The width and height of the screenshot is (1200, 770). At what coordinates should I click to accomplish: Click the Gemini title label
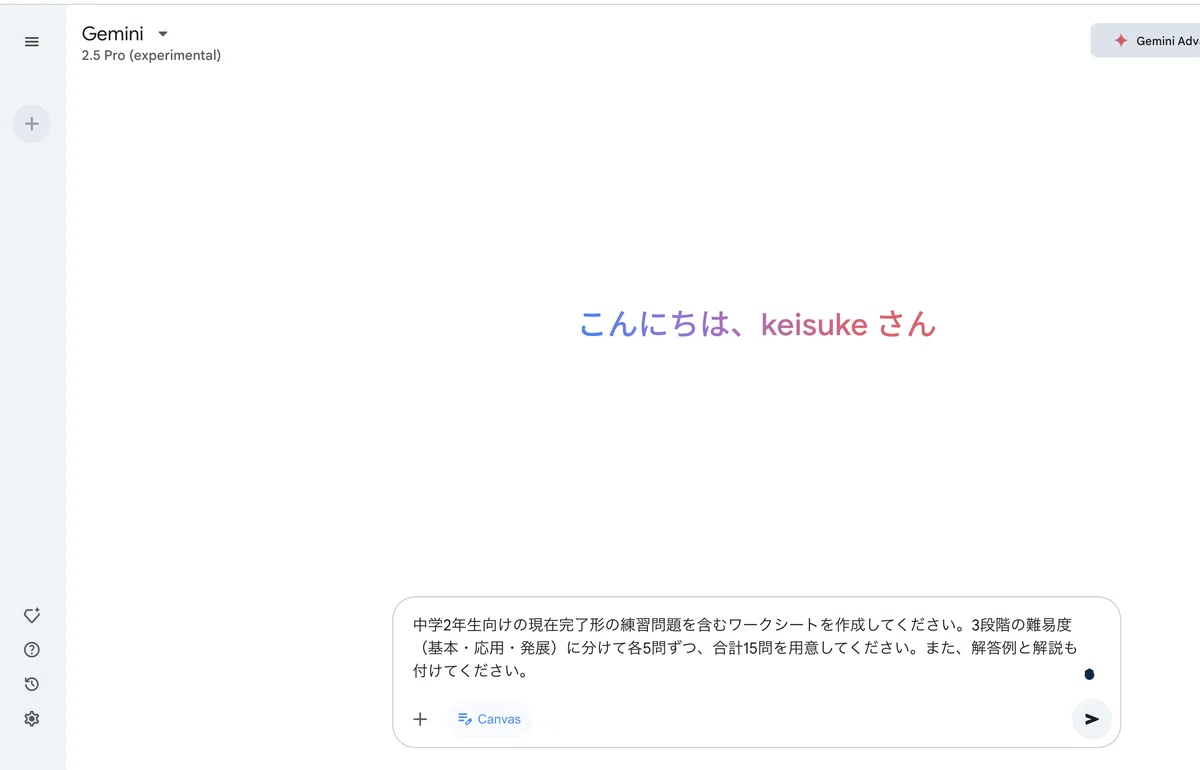[x=112, y=34]
